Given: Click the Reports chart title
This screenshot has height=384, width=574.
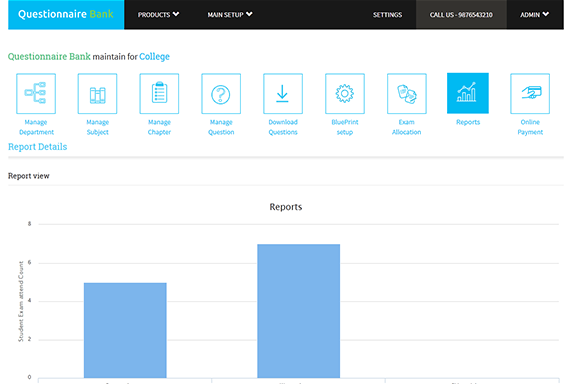Looking at the screenshot, I should [286, 207].
